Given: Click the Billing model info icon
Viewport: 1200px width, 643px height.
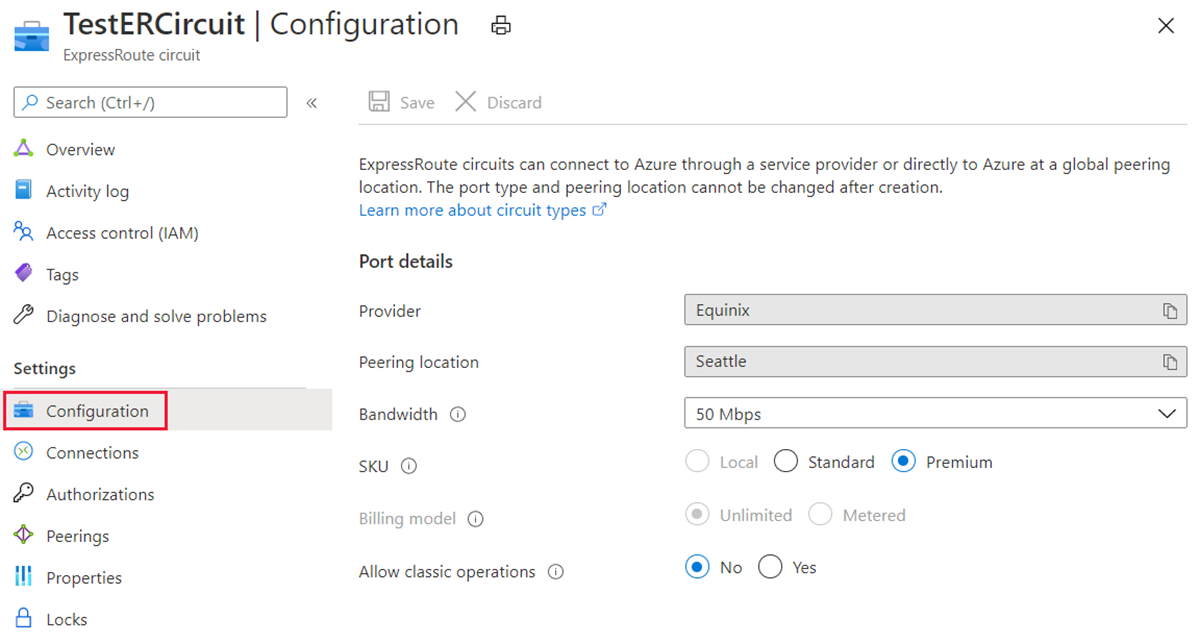Looking at the screenshot, I should pos(476,519).
